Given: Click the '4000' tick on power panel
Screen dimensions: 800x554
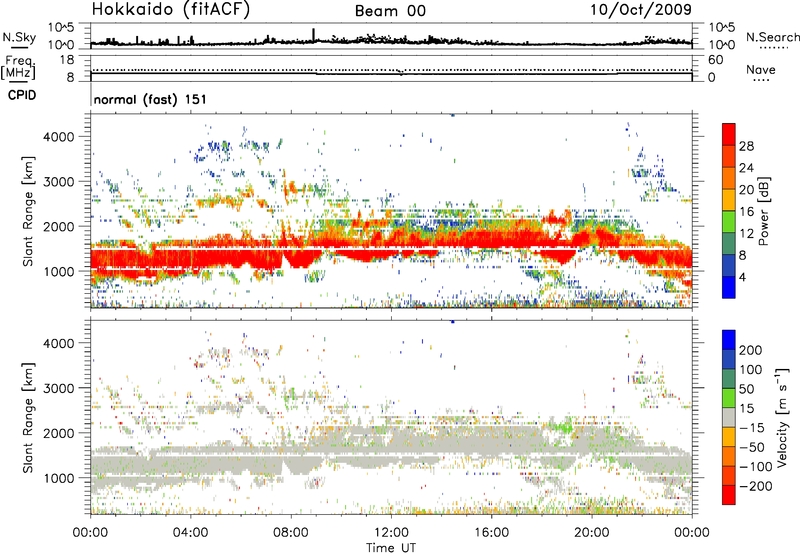Looking at the screenshot, I should (x=59, y=137).
